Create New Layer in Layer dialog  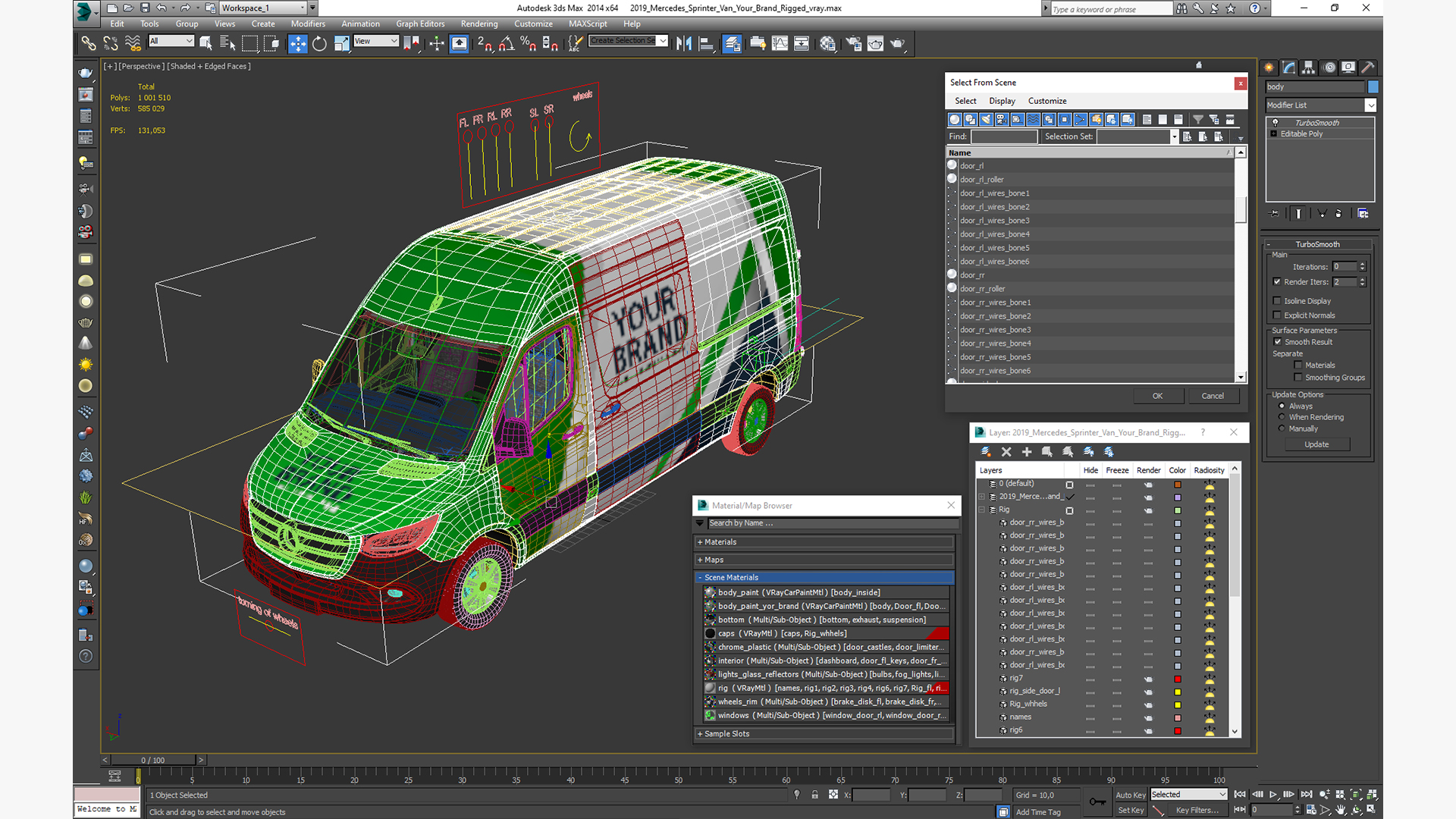point(986,452)
